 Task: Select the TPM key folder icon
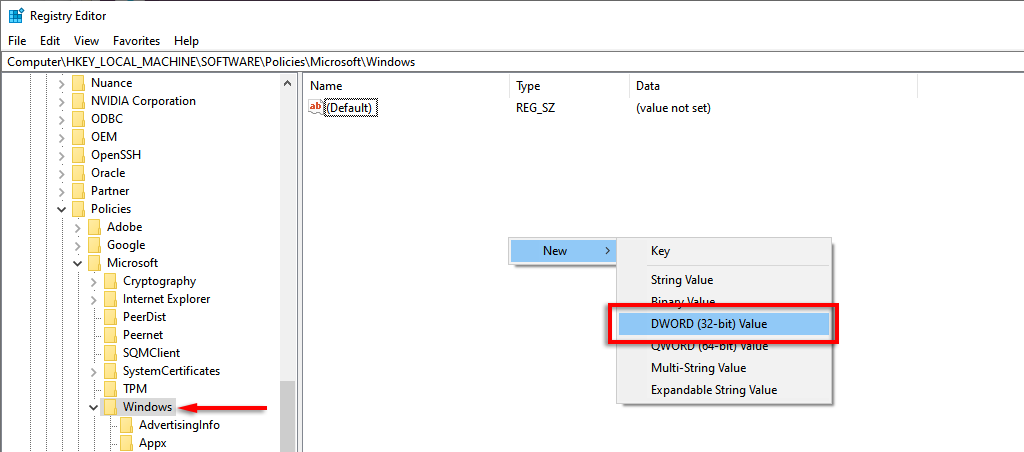coord(110,389)
